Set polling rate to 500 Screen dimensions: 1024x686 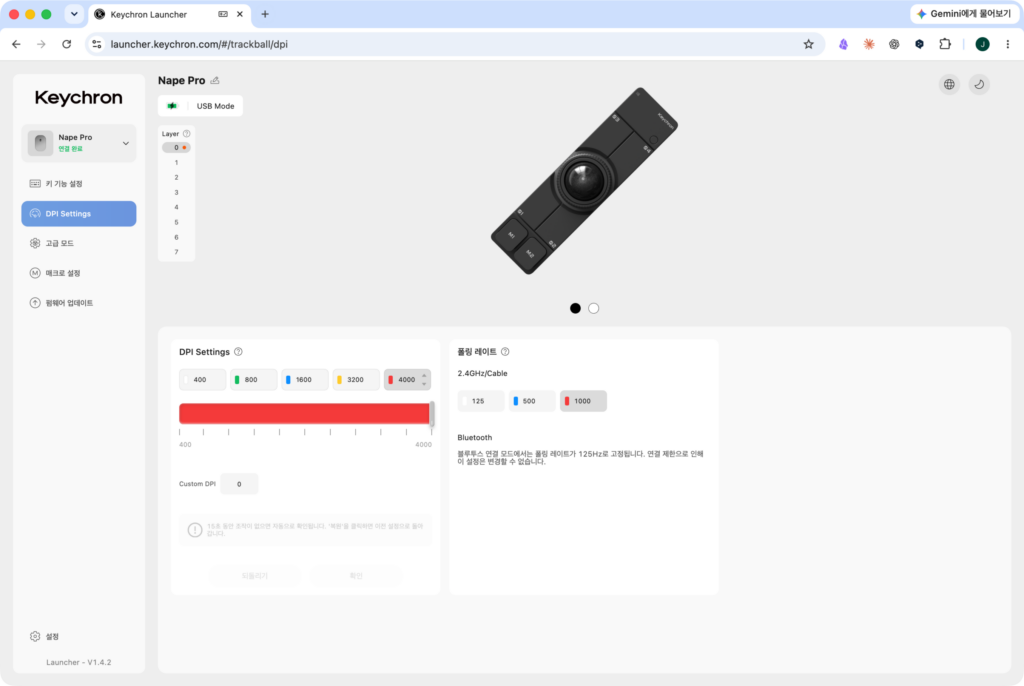(532, 401)
